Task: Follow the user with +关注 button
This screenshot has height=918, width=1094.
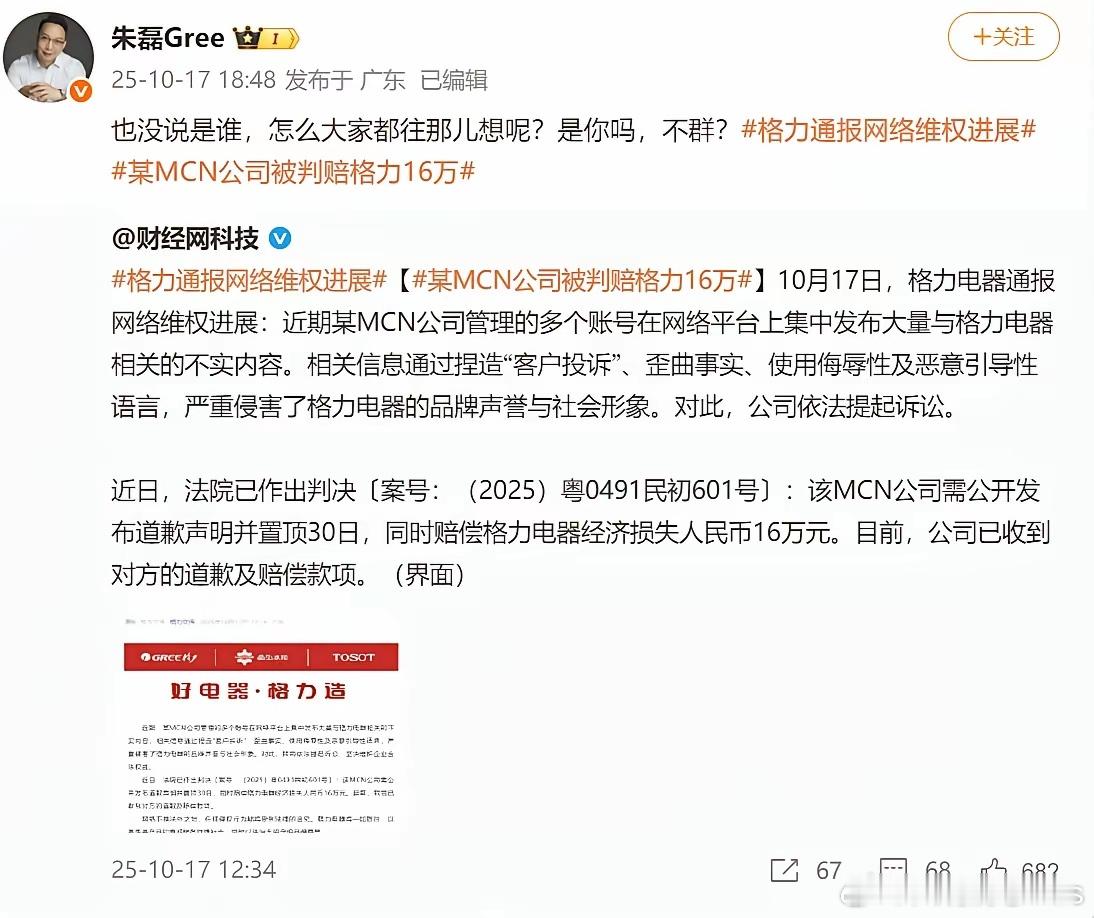Action: 1003,36
